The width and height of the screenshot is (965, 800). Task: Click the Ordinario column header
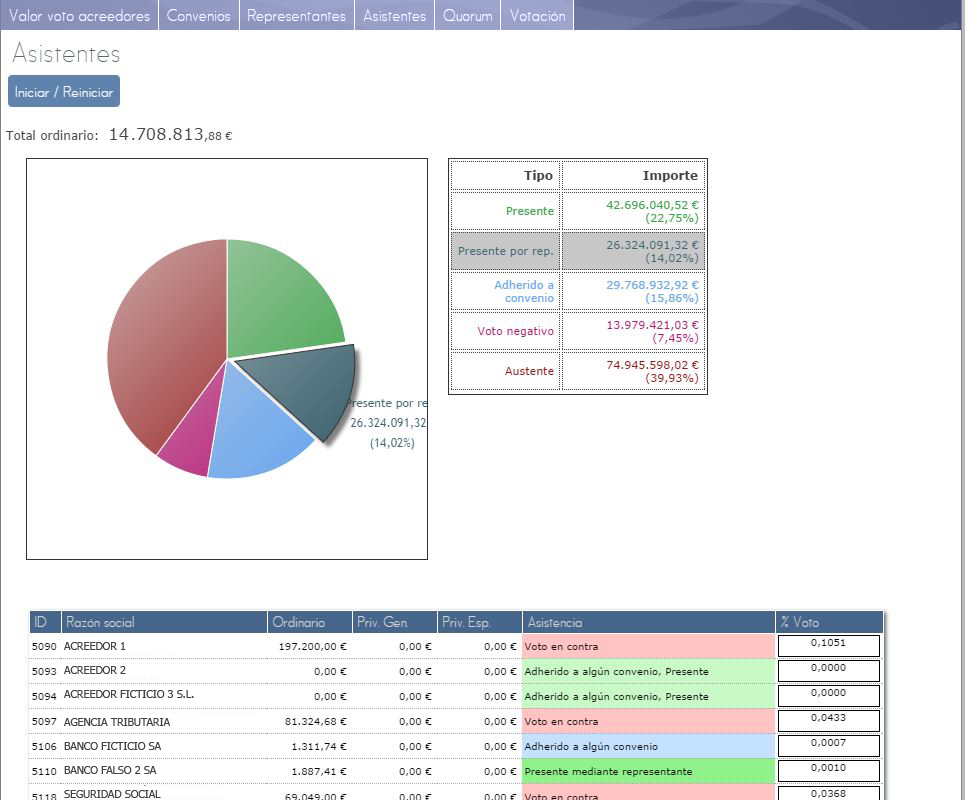click(310, 622)
